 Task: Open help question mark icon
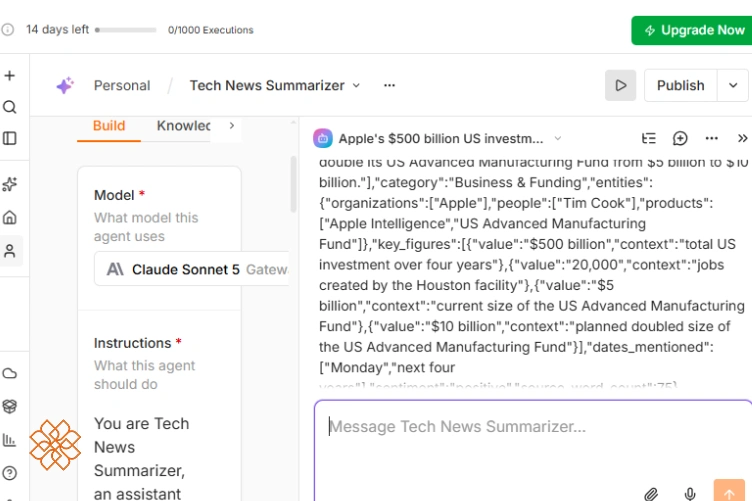[x=10, y=473]
